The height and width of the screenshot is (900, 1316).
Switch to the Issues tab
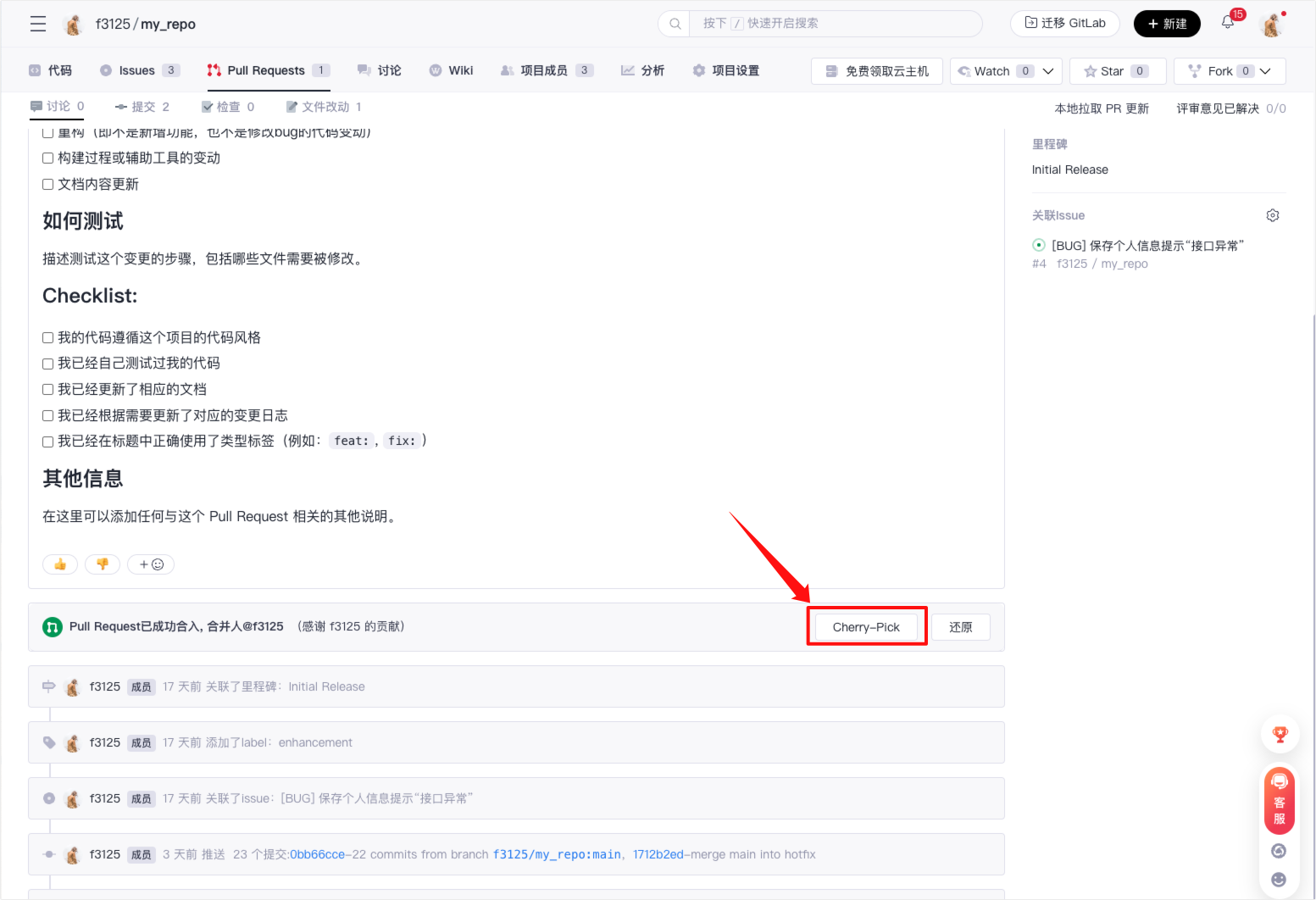tap(136, 70)
